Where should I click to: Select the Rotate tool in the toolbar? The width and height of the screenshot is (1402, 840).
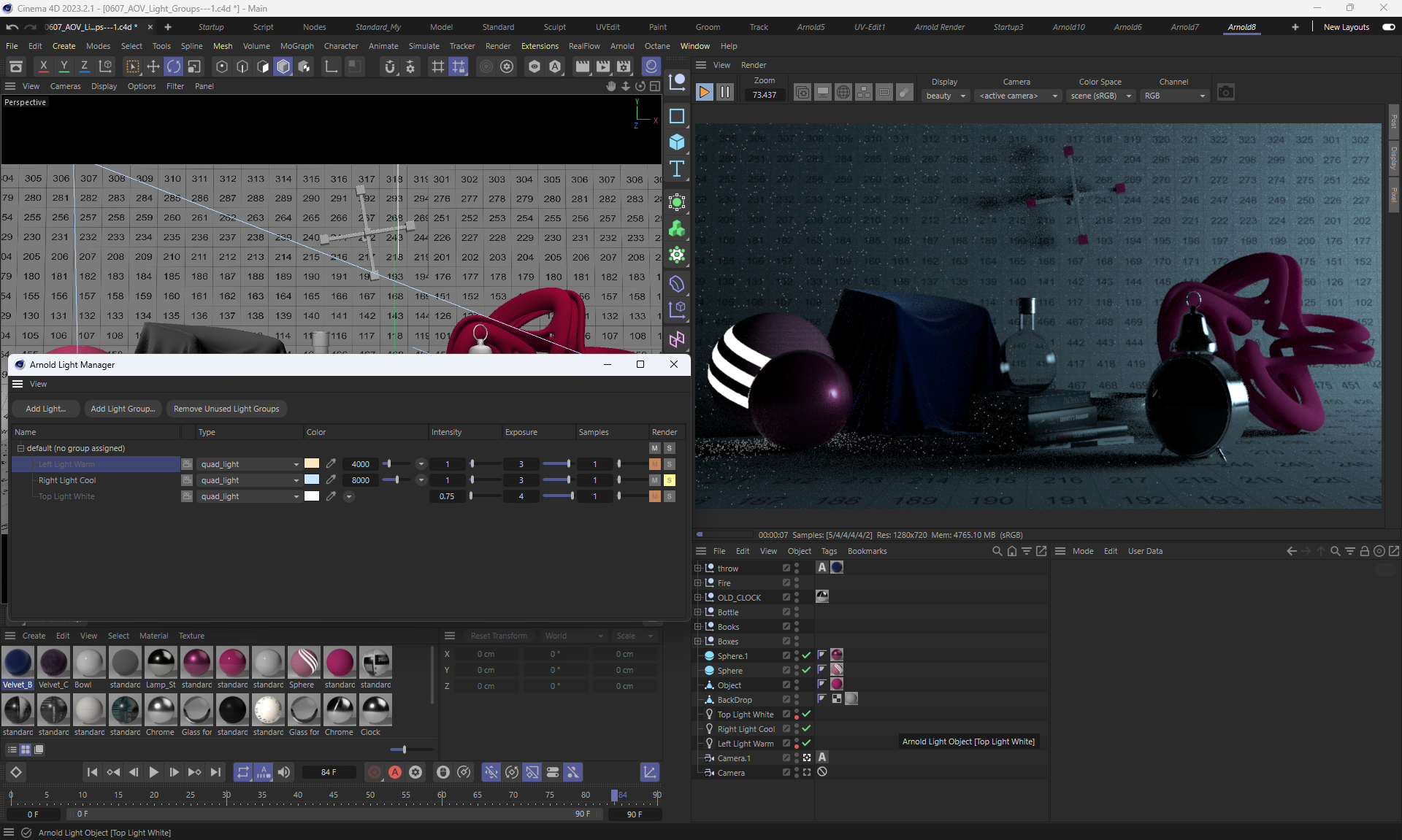click(174, 67)
